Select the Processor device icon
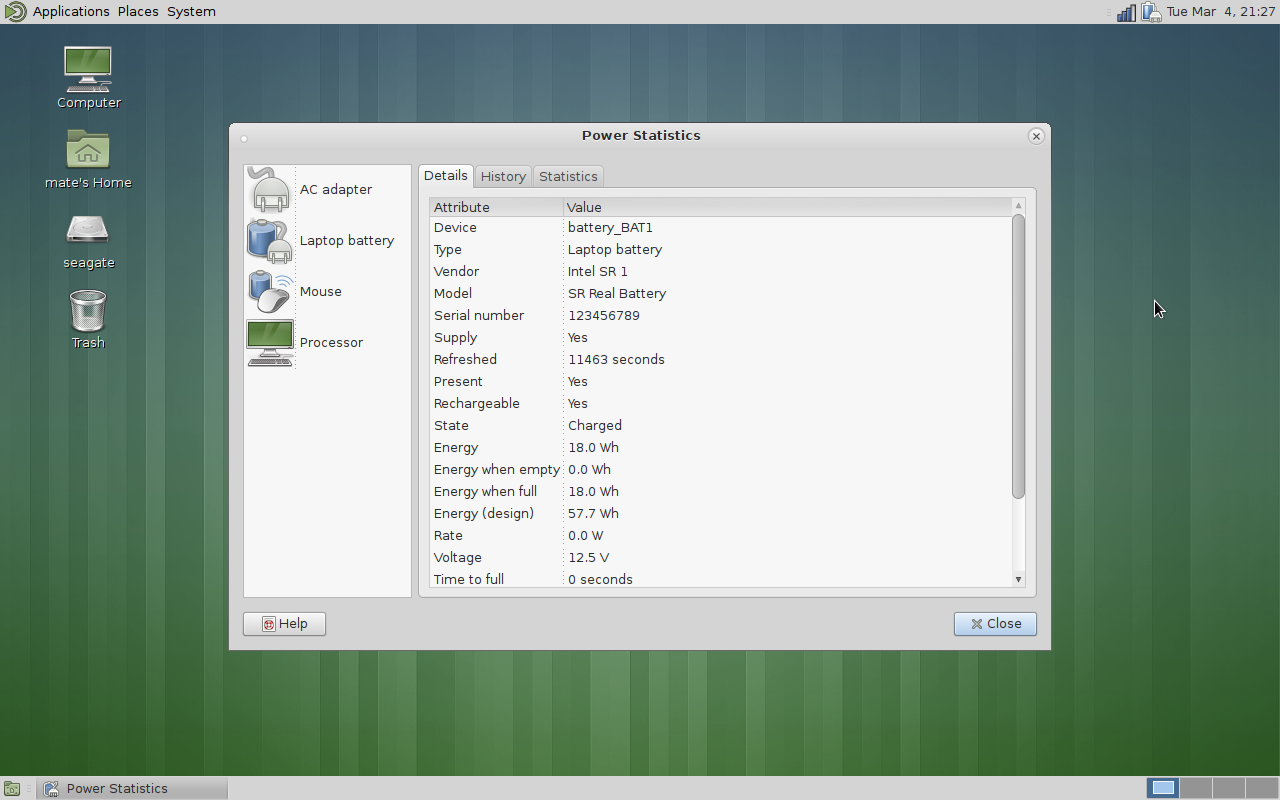 270,343
